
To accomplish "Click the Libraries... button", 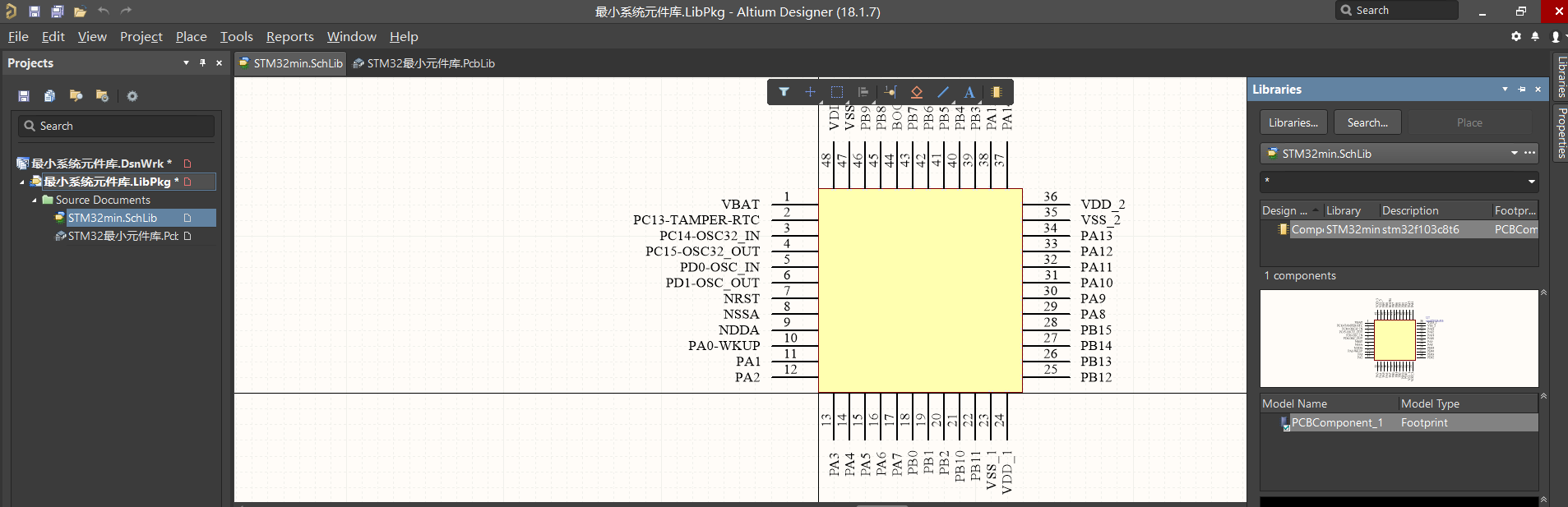I will point(1293,122).
